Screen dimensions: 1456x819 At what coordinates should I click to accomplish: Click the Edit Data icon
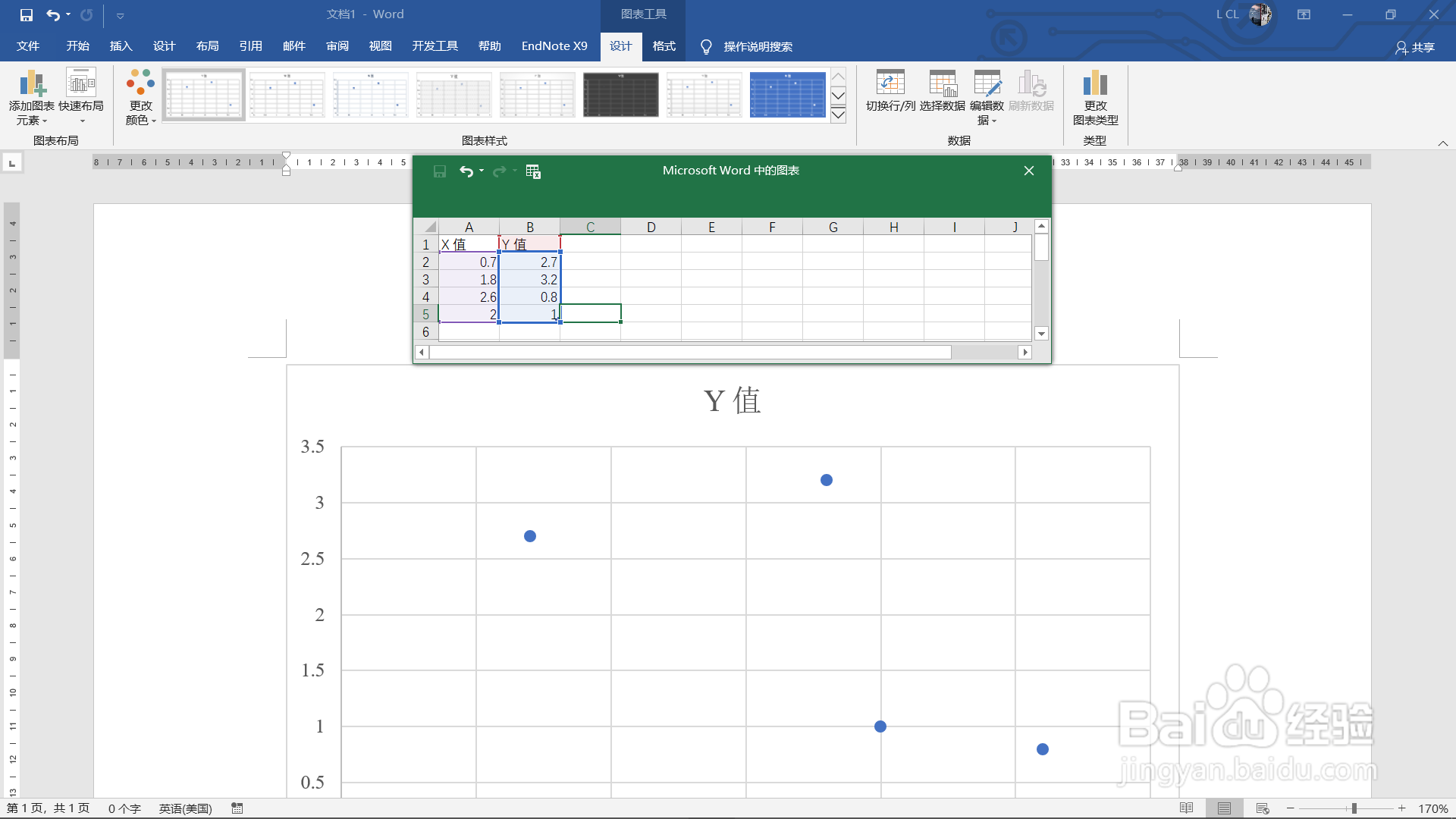(x=987, y=83)
